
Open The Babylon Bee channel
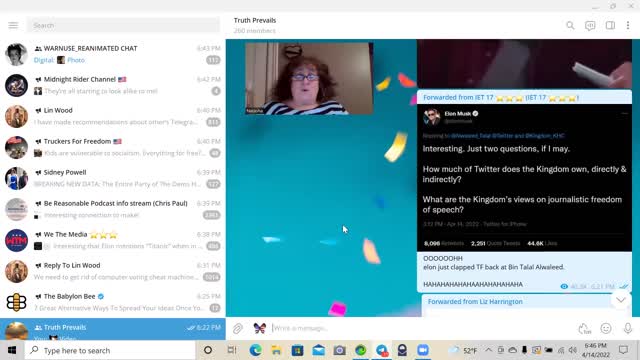[113, 302]
